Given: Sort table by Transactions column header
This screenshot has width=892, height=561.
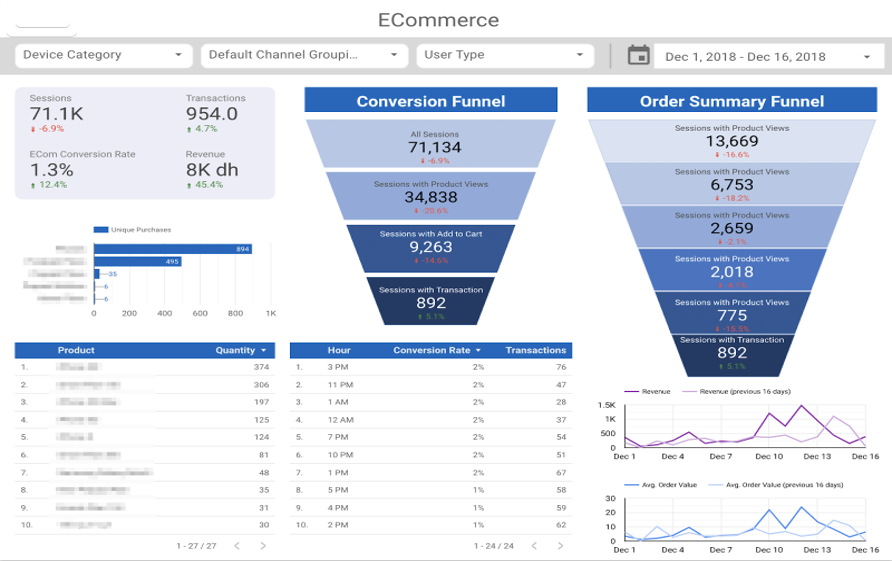Looking at the screenshot, I should point(536,350).
